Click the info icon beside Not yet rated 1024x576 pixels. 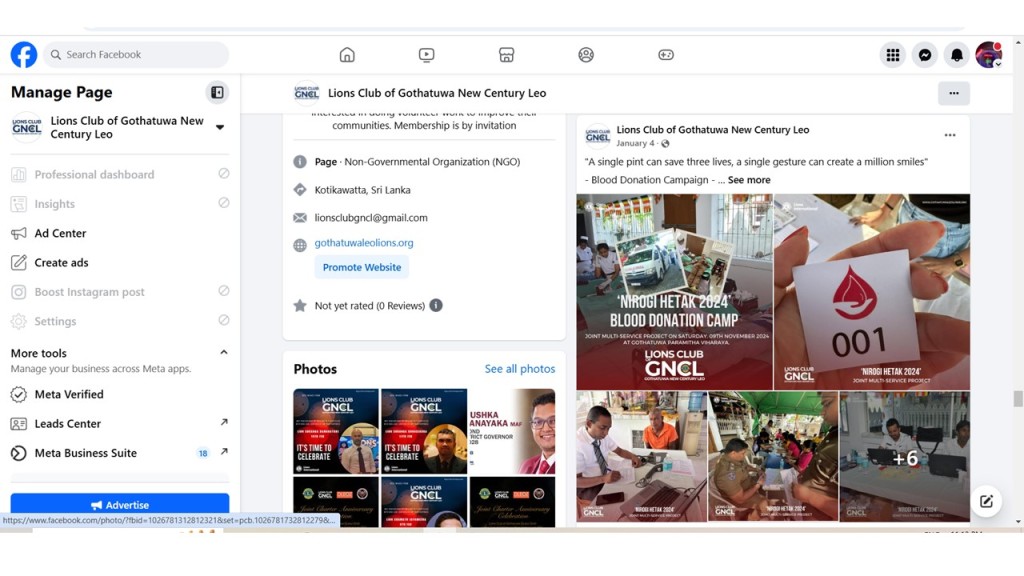436,305
